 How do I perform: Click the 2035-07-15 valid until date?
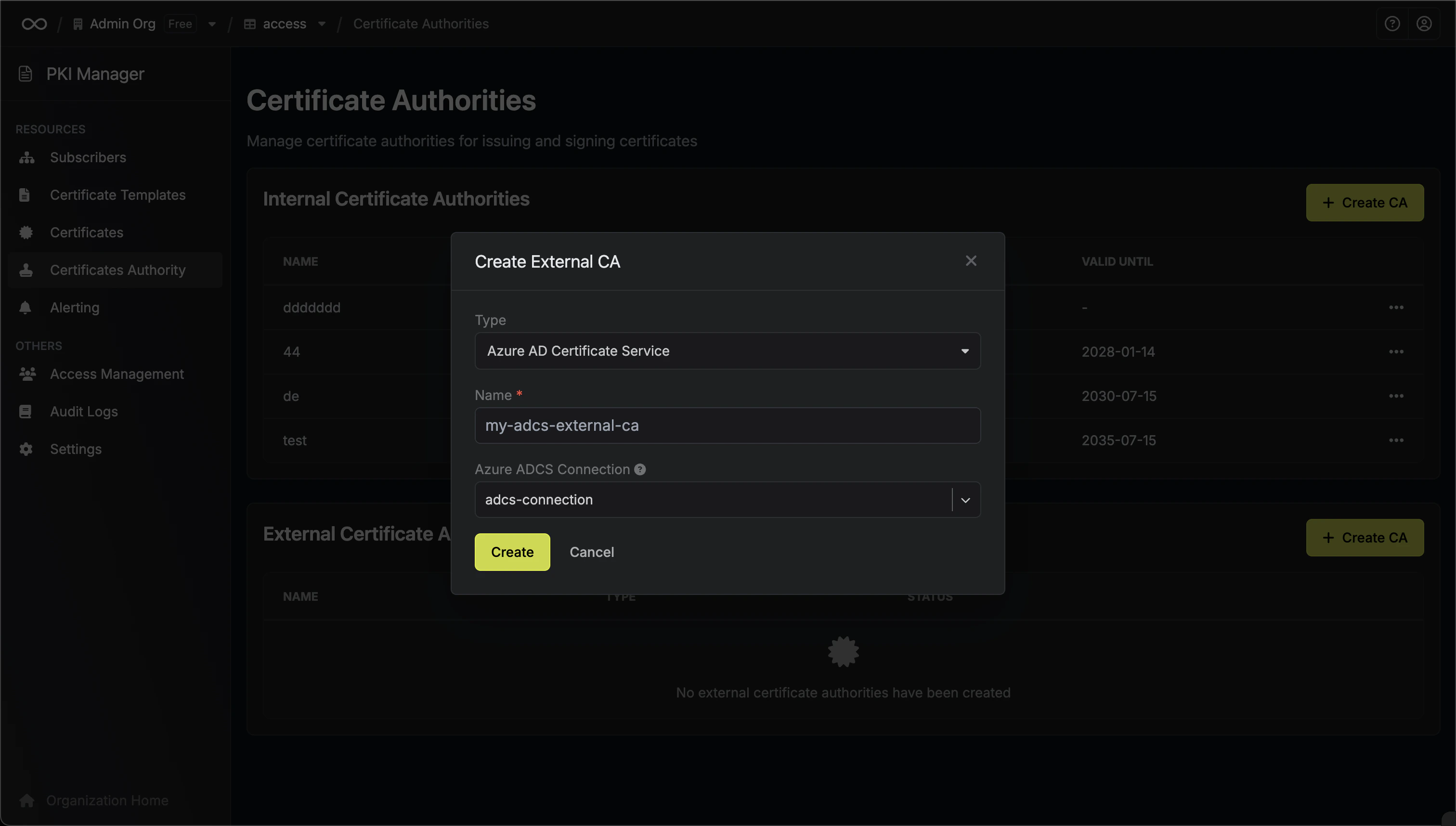click(x=1118, y=440)
